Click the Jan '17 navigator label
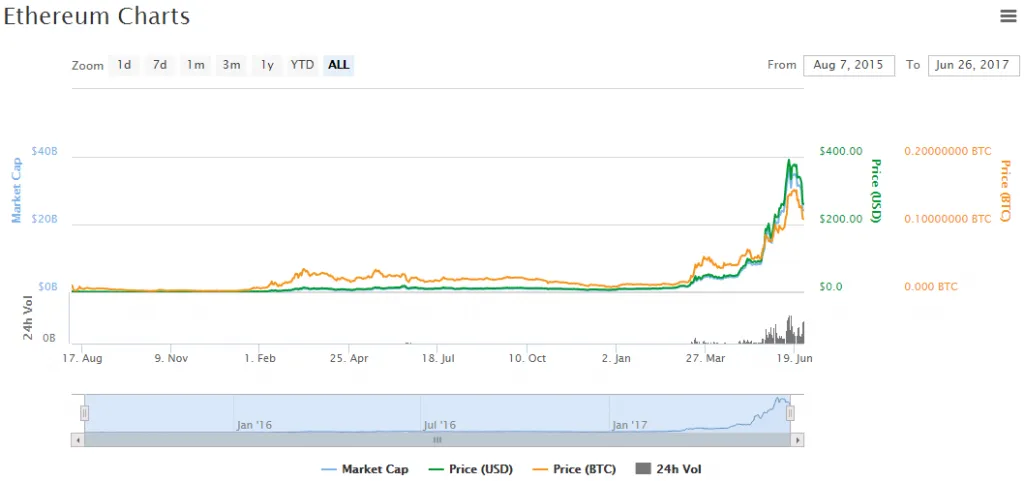 click(630, 425)
